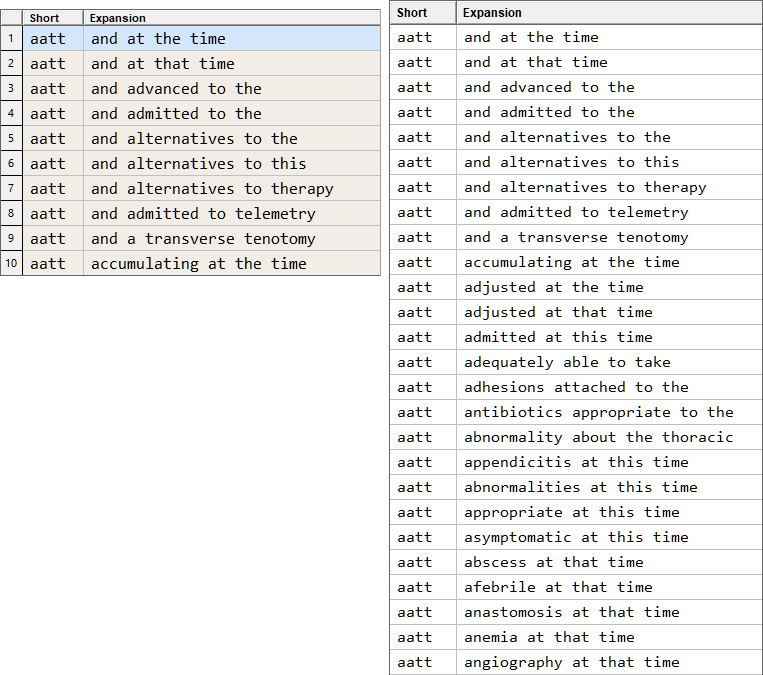Viewport: 763px width, 675px height.
Task: Select the "abscess at that time" entry
Action: 553,562
